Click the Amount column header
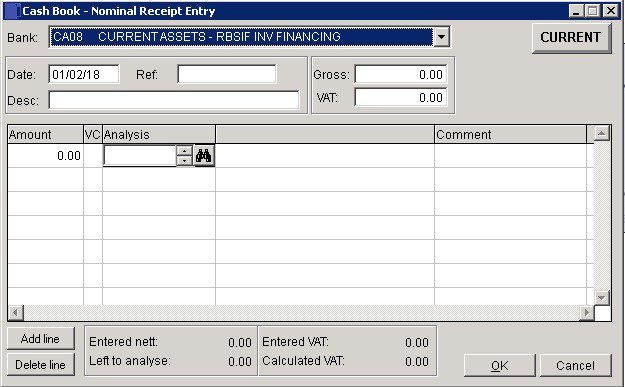 point(45,135)
